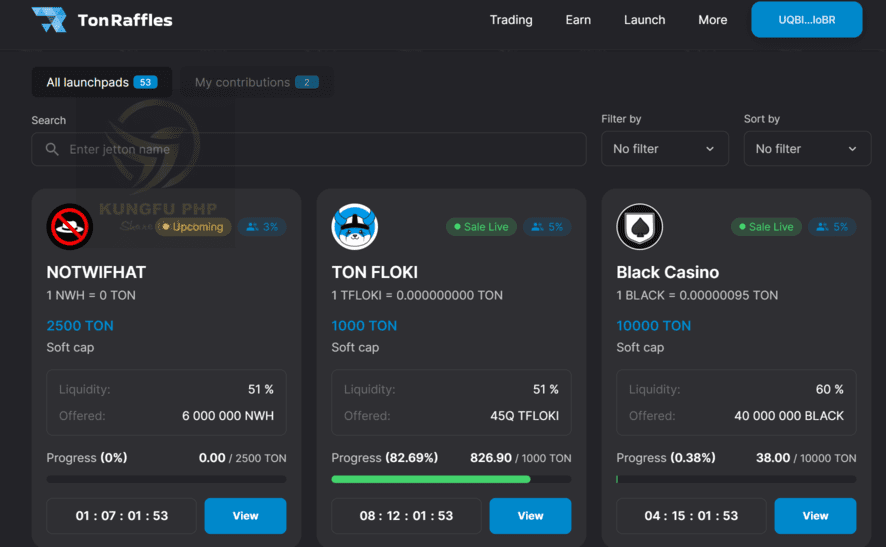Click the TON FLOKI title
The image size is (886, 547).
click(x=375, y=272)
